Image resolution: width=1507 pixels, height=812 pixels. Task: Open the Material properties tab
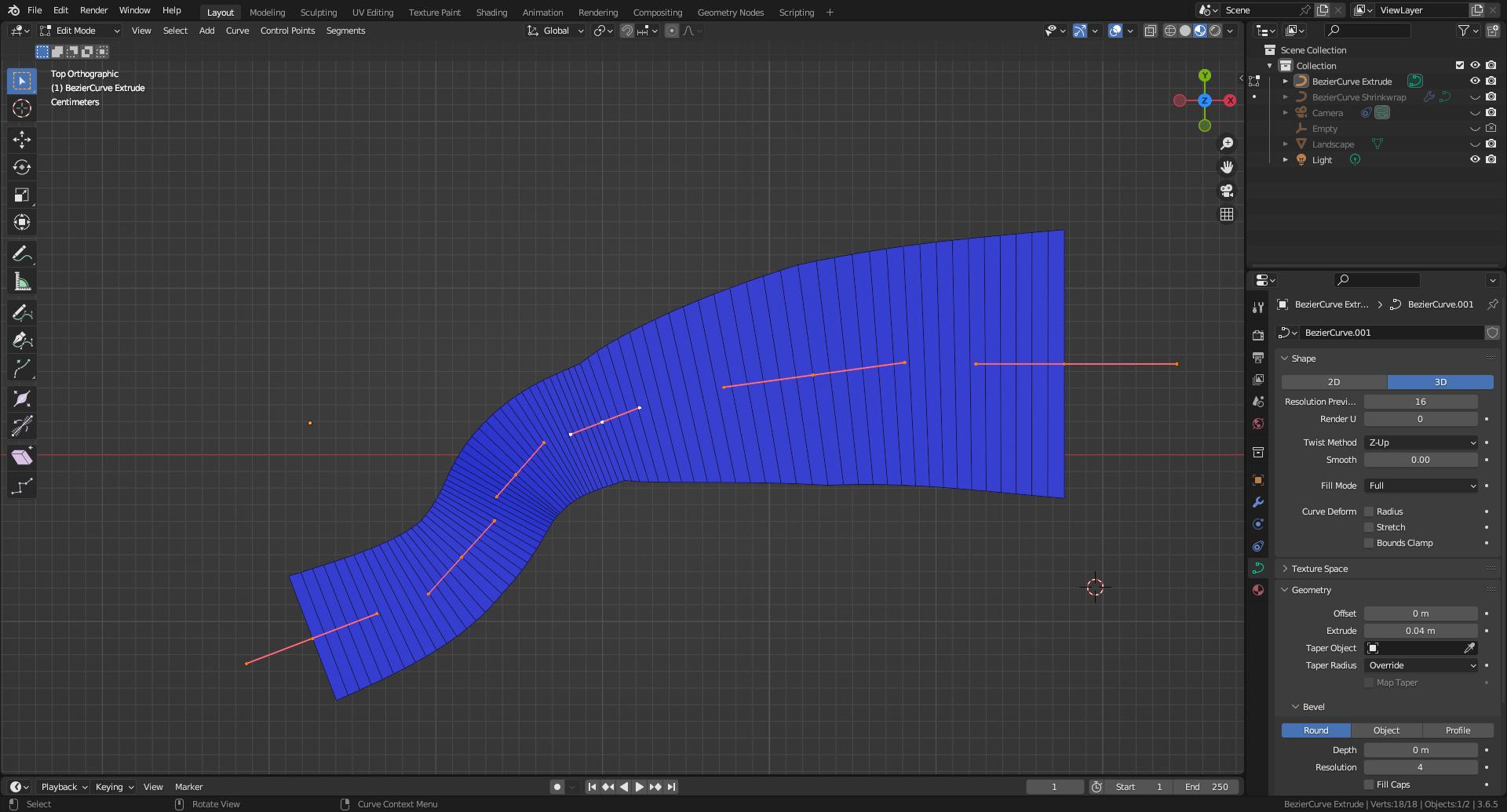pyautogui.click(x=1258, y=590)
